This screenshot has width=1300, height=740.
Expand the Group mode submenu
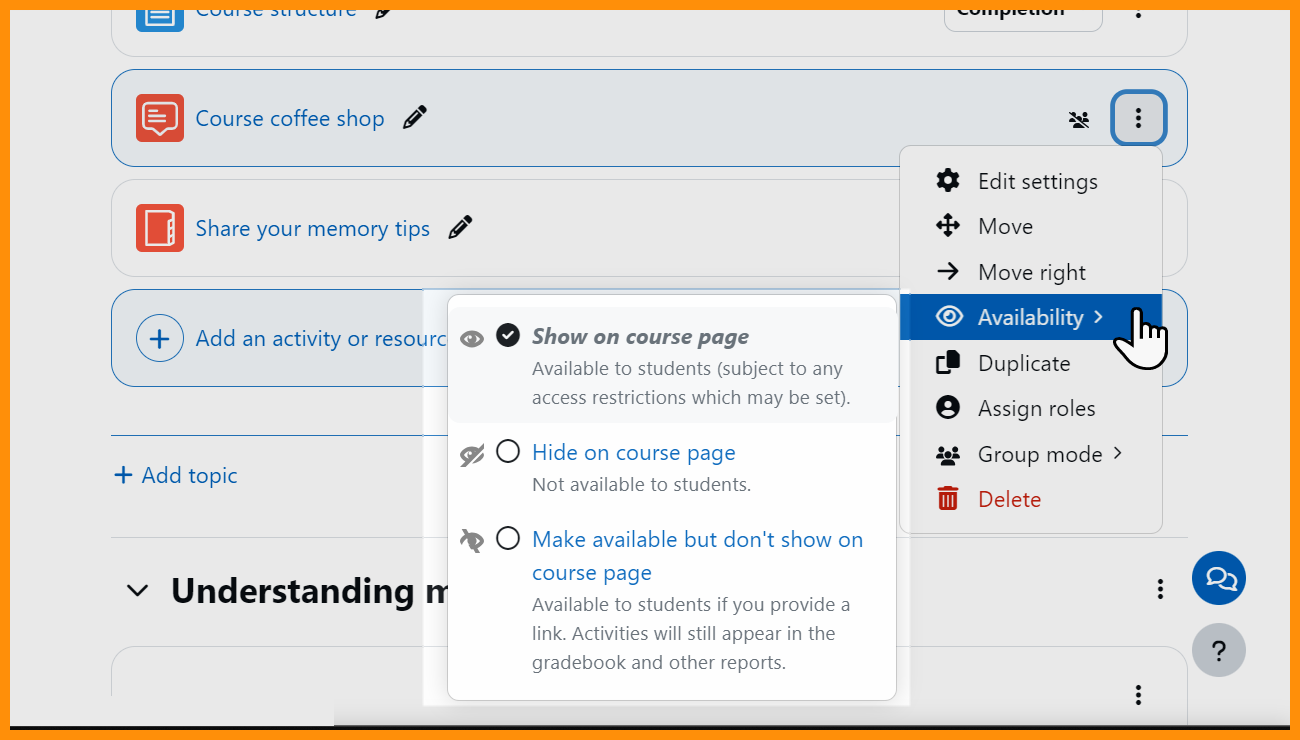point(1040,454)
